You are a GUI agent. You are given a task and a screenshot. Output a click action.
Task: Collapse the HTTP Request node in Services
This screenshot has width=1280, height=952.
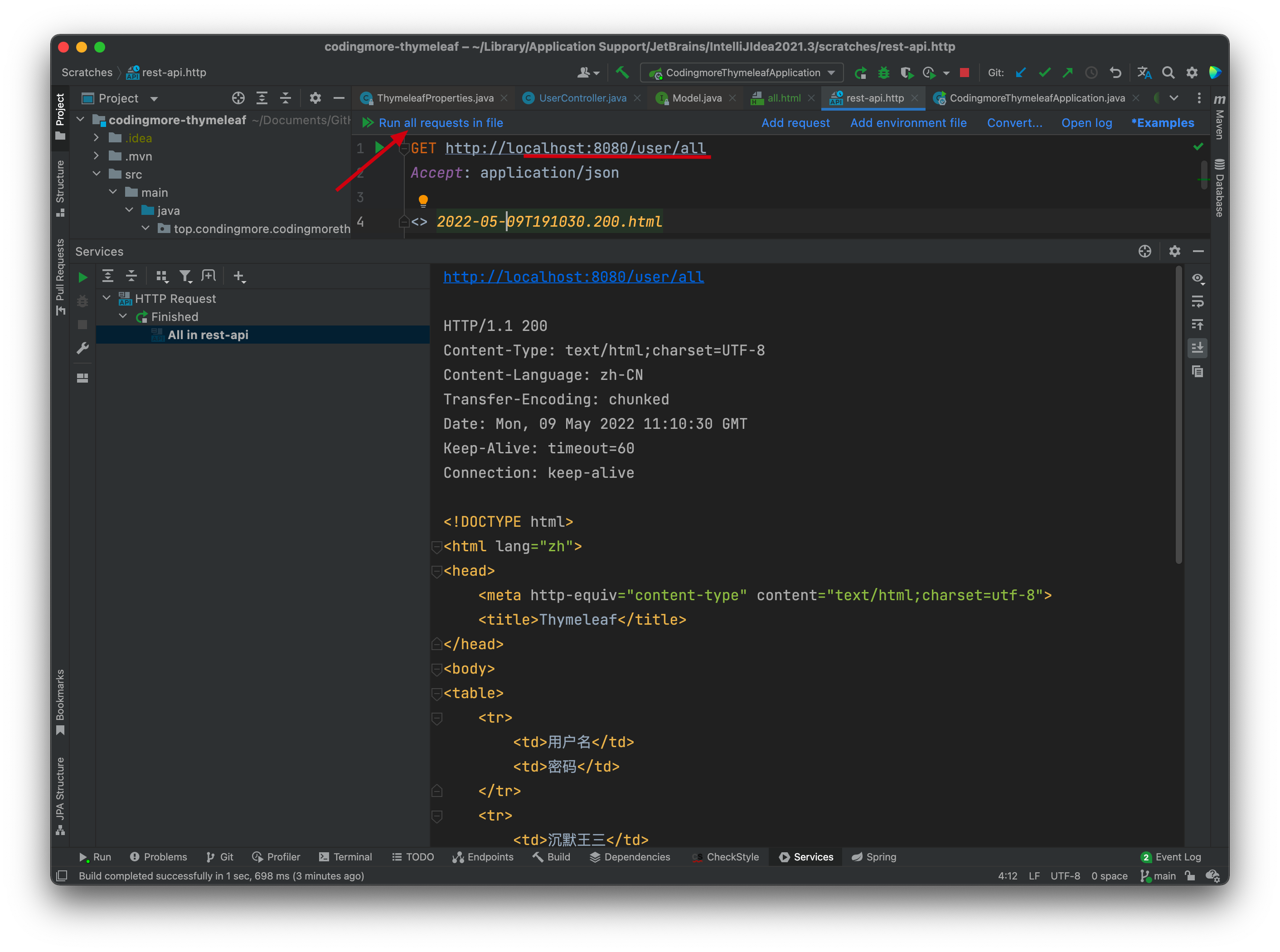click(107, 298)
